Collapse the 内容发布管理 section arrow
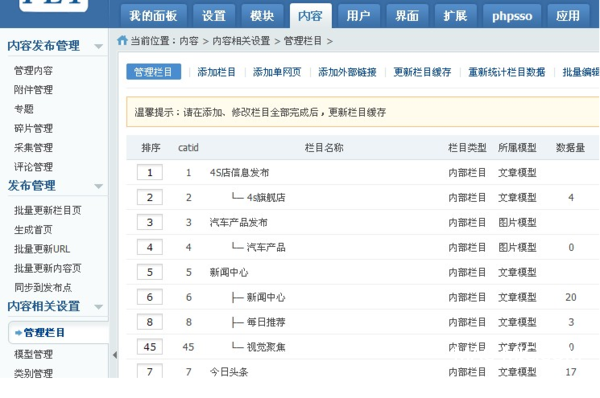This screenshot has width=600, height=398. pos(99,46)
